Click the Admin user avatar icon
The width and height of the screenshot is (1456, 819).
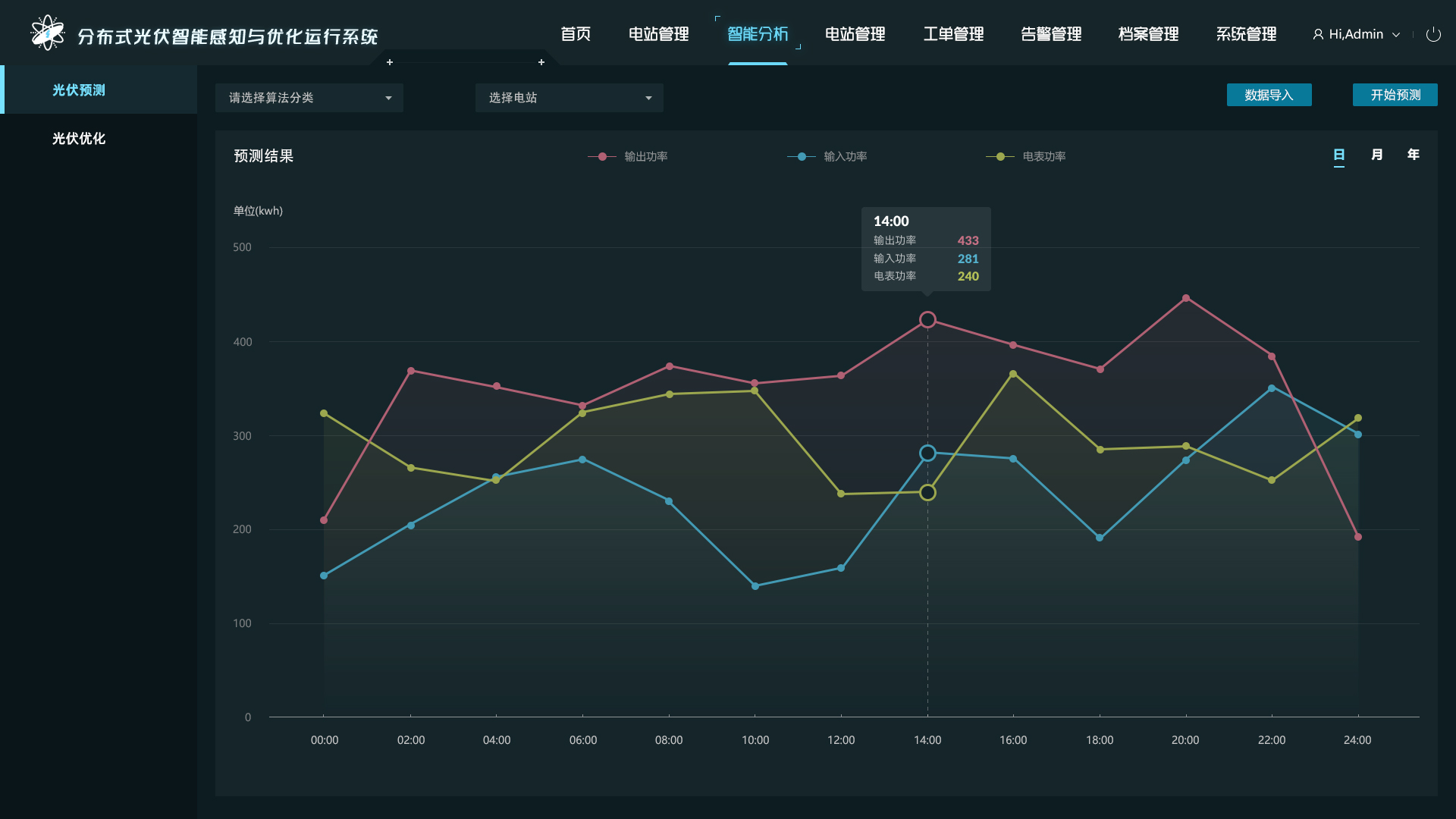point(1318,34)
